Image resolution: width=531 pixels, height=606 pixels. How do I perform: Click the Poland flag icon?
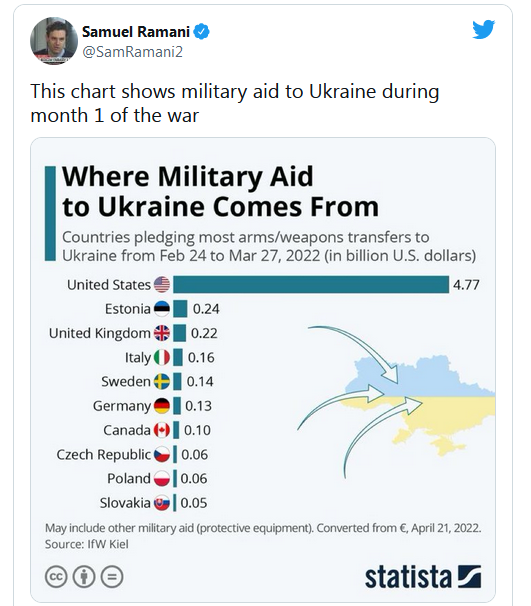pos(162,478)
